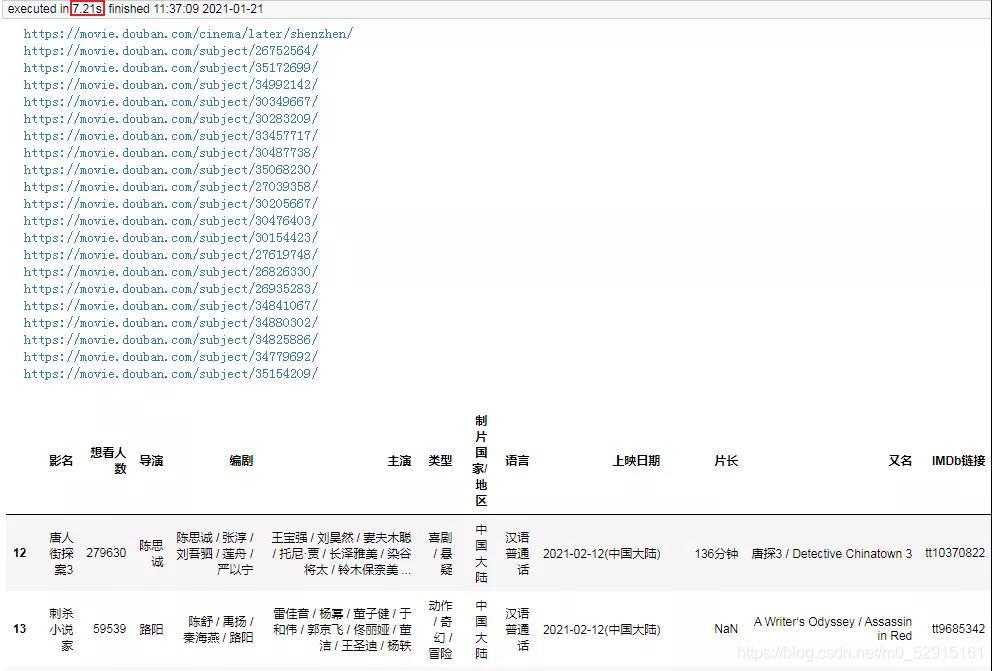Viewport: 992px width, 671px height.
Task: Click the 影名 column header
Action: (61, 461)
